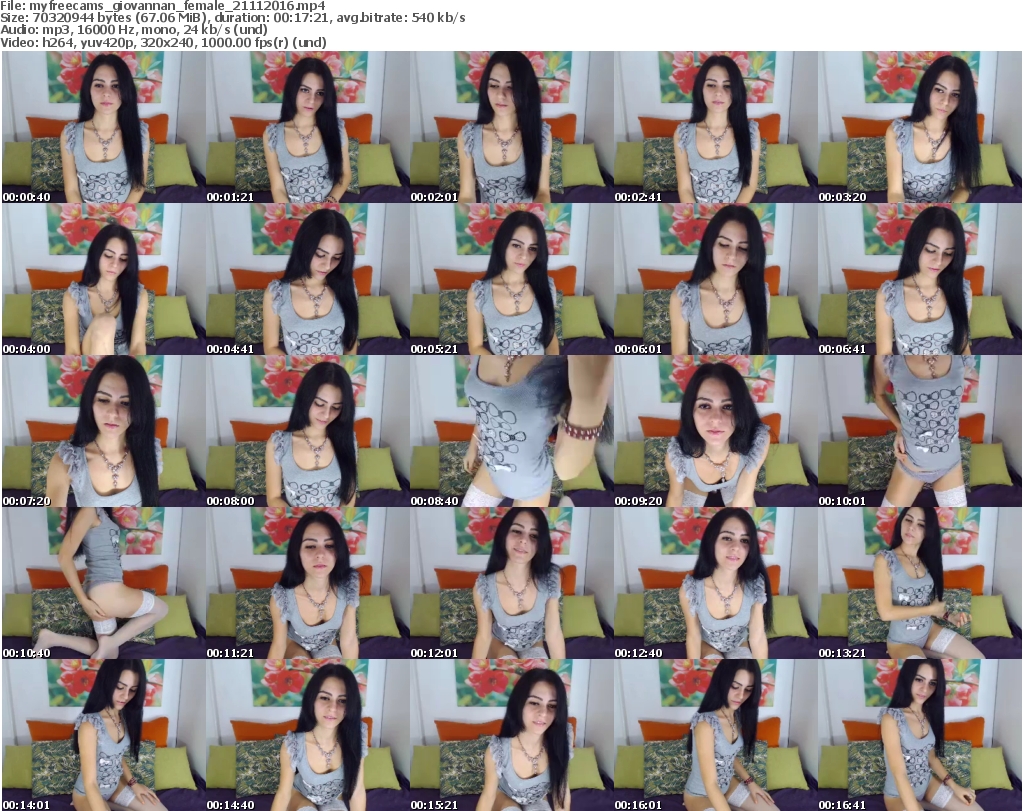Screen dimensions: 1024x811
Task: Select the frame marked 00:15:21
Action: click(511, 735)
